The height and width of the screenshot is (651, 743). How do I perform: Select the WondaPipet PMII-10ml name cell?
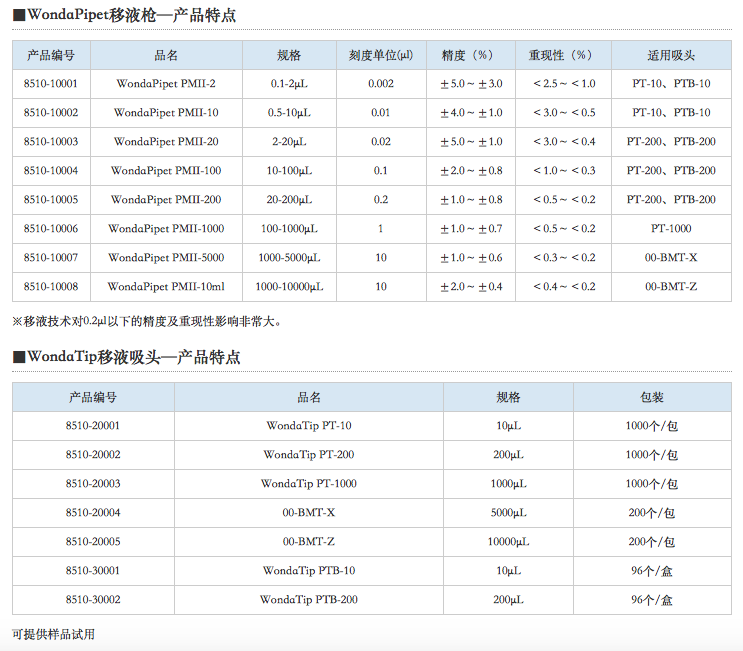166,287
